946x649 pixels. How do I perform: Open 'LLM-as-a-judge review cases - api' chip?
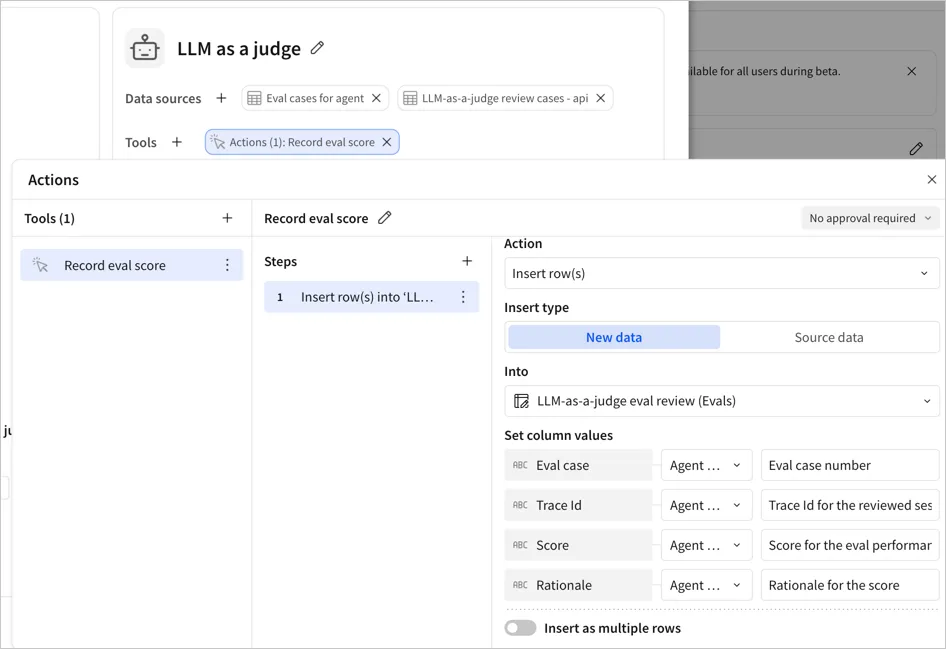pos(504,98)
